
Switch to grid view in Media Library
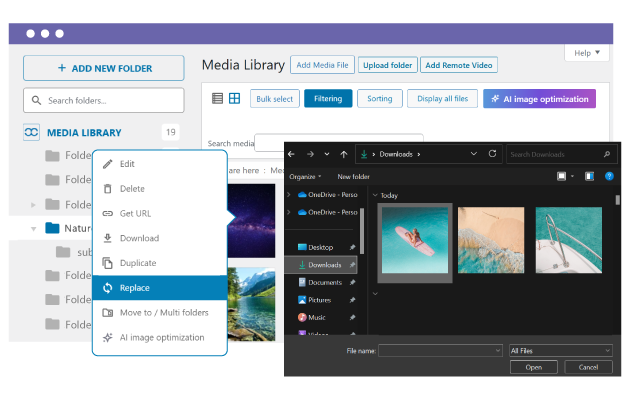coord(234,99)
